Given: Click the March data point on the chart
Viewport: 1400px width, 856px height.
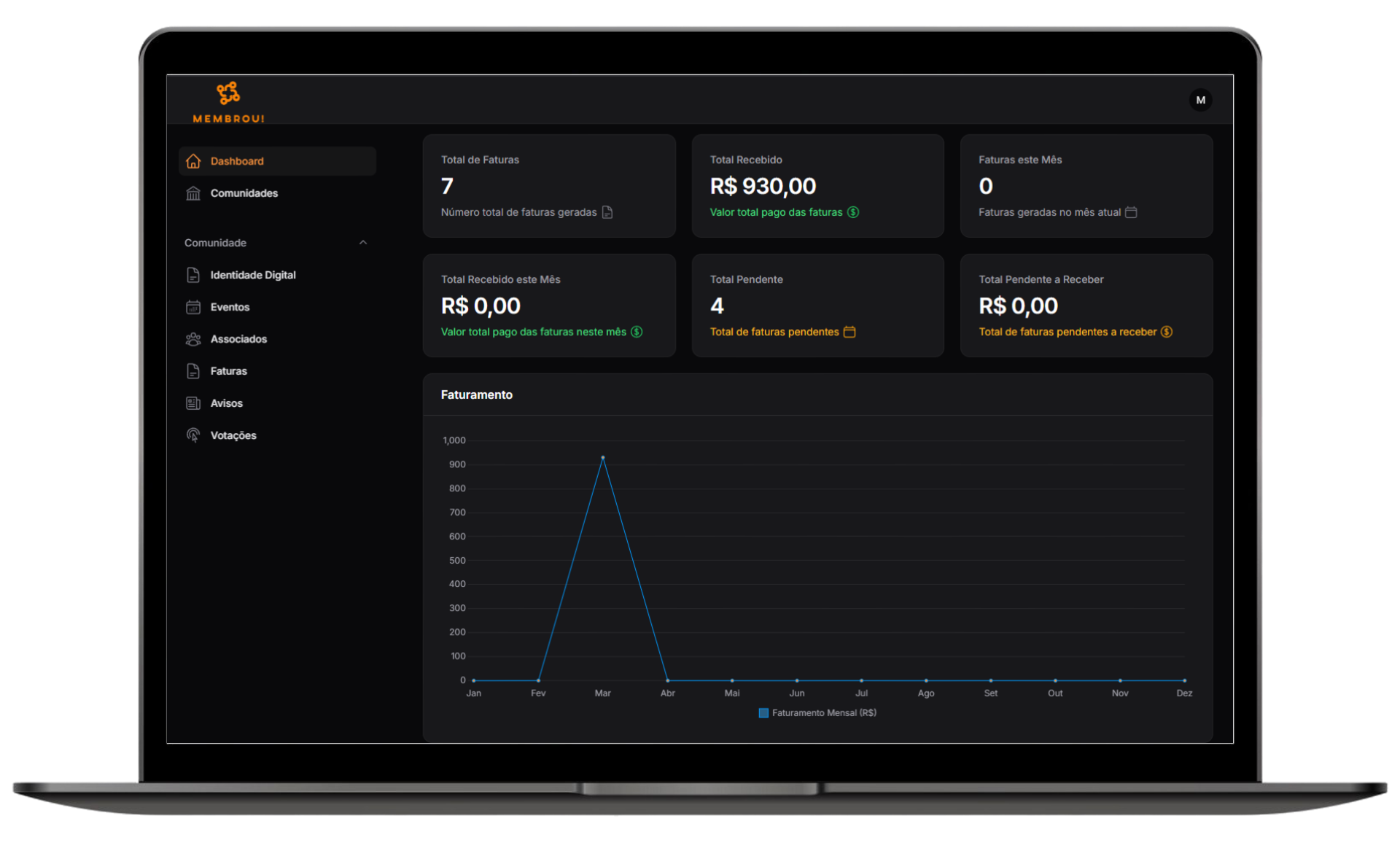Looking at the screenshot, I should (603, 457).
